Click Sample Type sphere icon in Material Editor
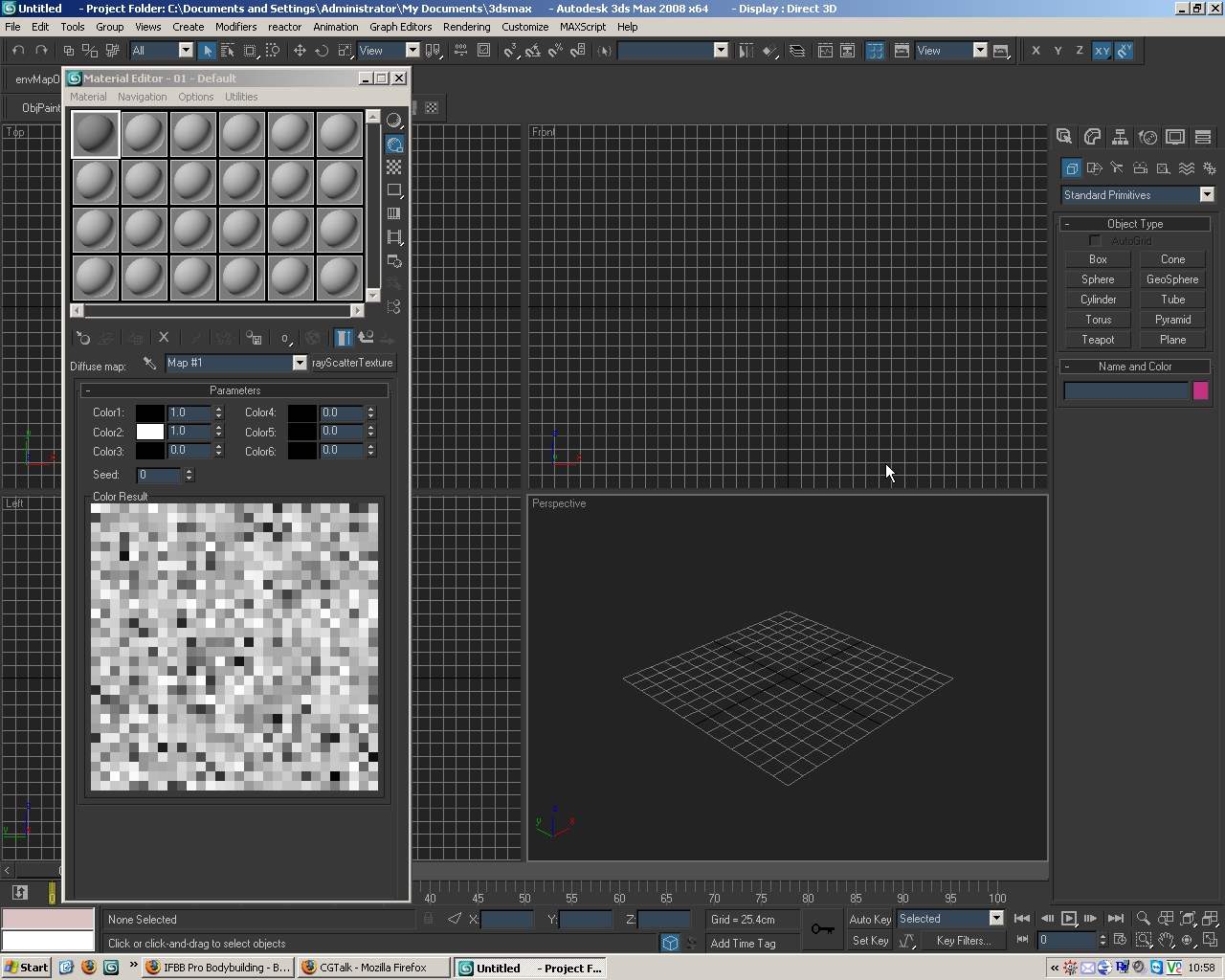The height and width of the screenshot is (980, 1225). coord(394,121)
